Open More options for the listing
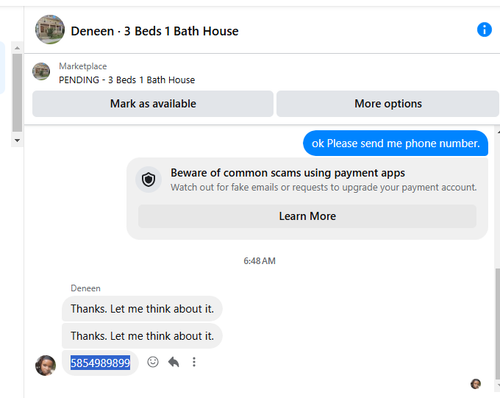The image size is (500, 398). point(388,104)
